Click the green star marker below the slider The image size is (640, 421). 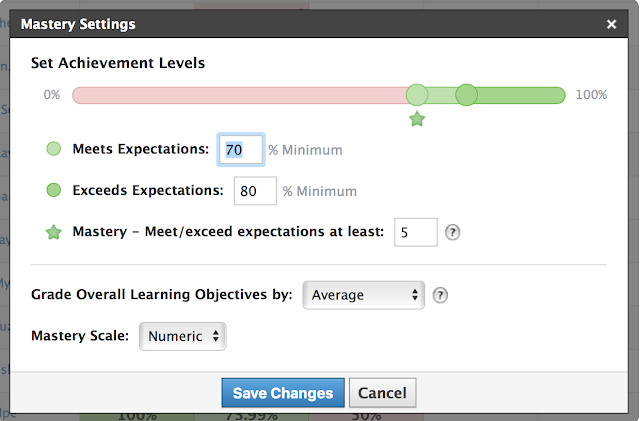click(x=417, y=119)
